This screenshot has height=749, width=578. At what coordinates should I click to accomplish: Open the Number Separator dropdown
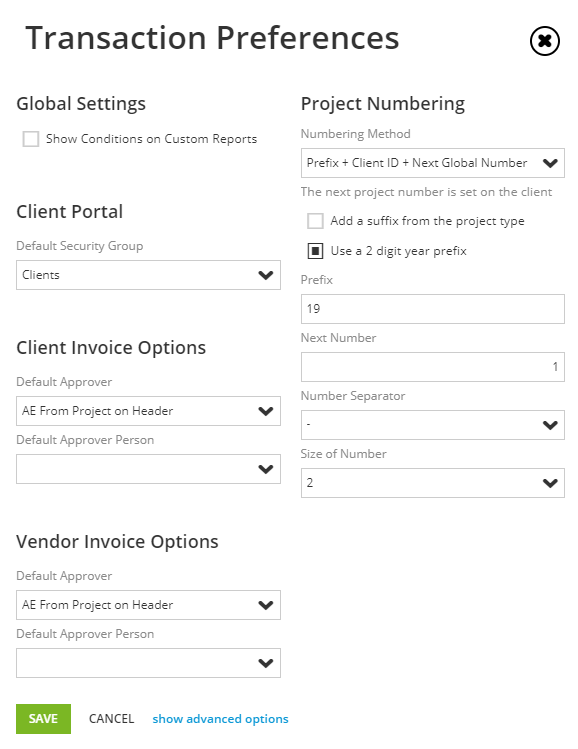pyautogui.click(x=433, y=425)
